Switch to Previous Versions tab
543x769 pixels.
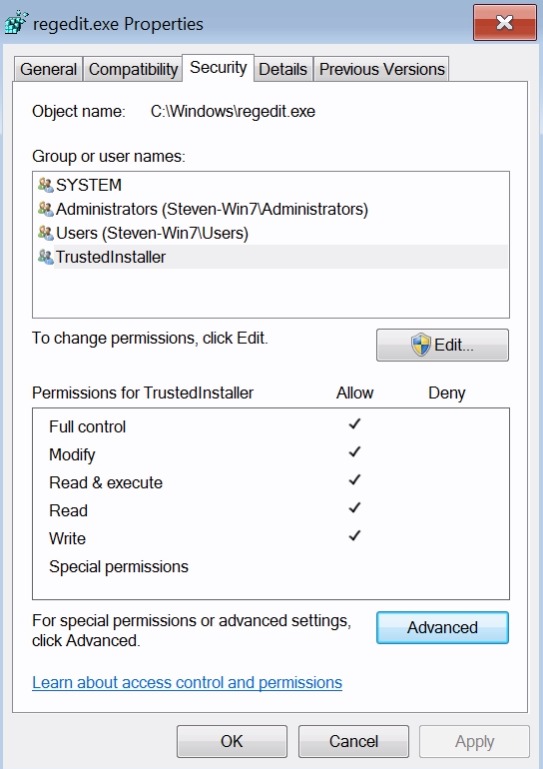[382, 69]
